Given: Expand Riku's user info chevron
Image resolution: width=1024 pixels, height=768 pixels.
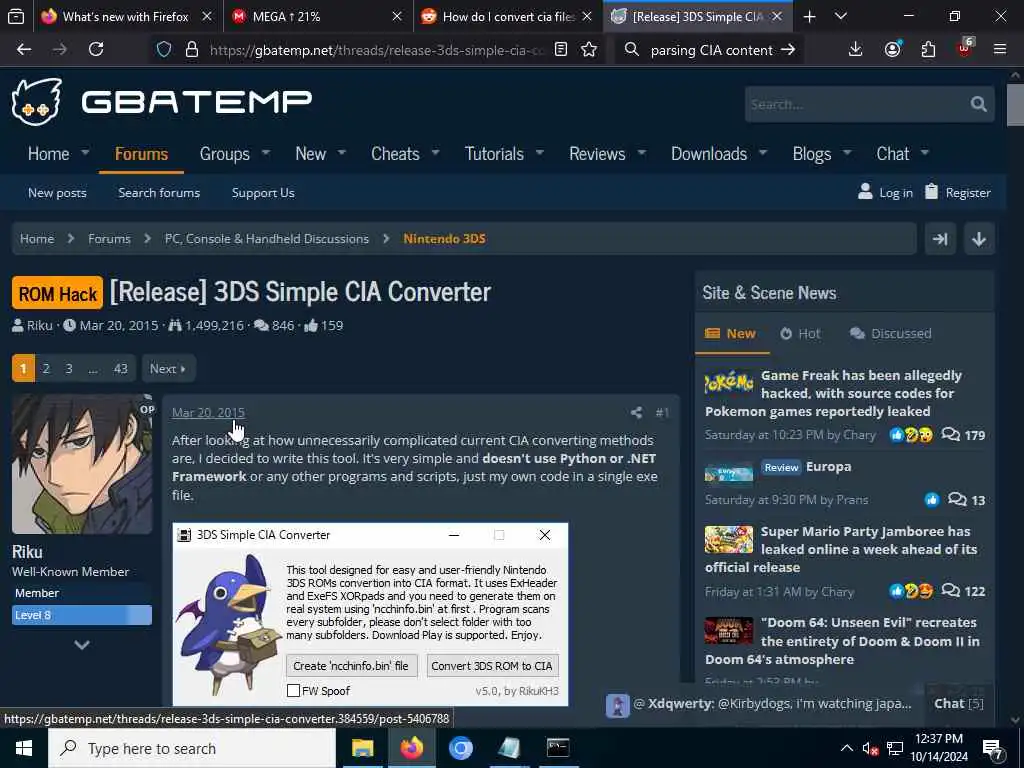Looking at the screenshot, I should (82, 645).
